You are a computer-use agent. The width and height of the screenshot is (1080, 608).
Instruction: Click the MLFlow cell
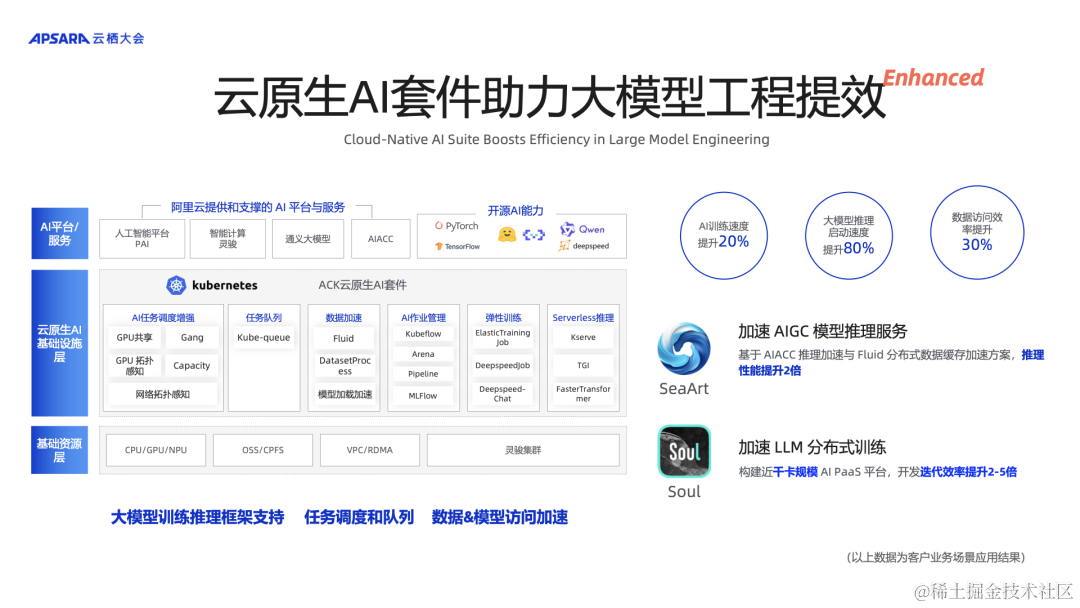(x=423, y=396)
